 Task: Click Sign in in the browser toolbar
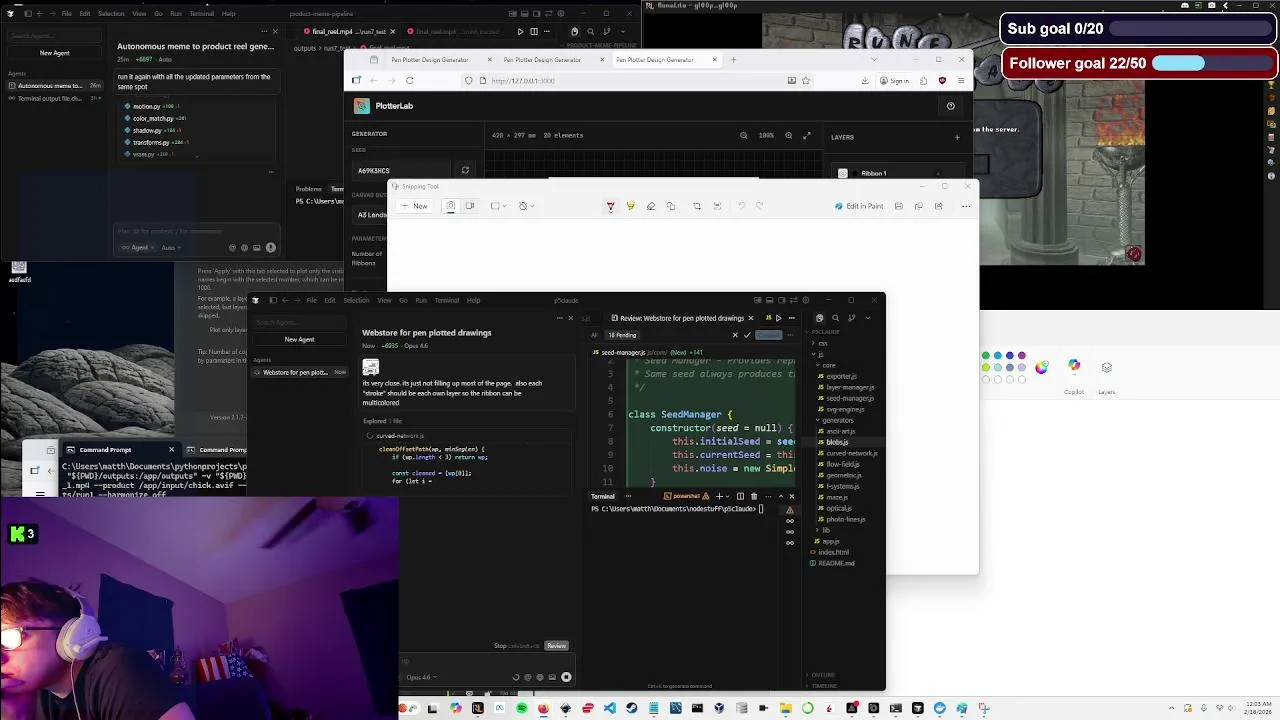click(x=895, y=80)
